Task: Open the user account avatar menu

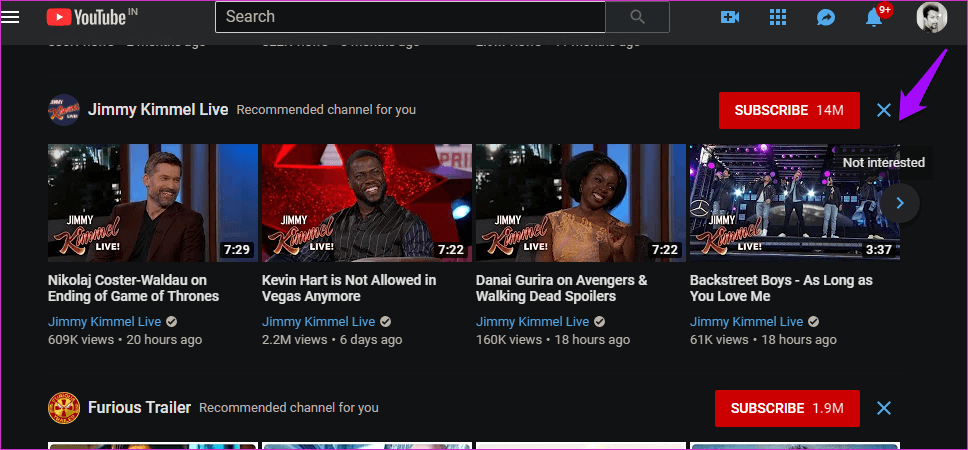Action: 931,17
